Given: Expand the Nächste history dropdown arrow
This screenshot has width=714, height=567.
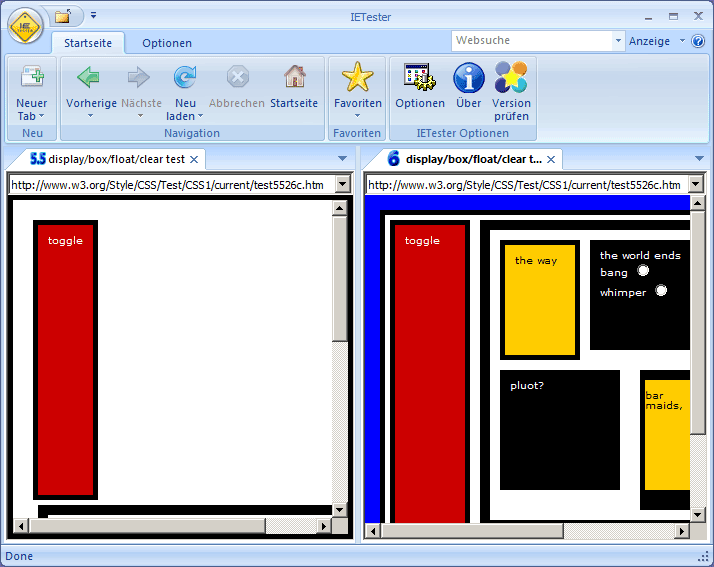Looking at the screenshot, I should coord(141,116).
